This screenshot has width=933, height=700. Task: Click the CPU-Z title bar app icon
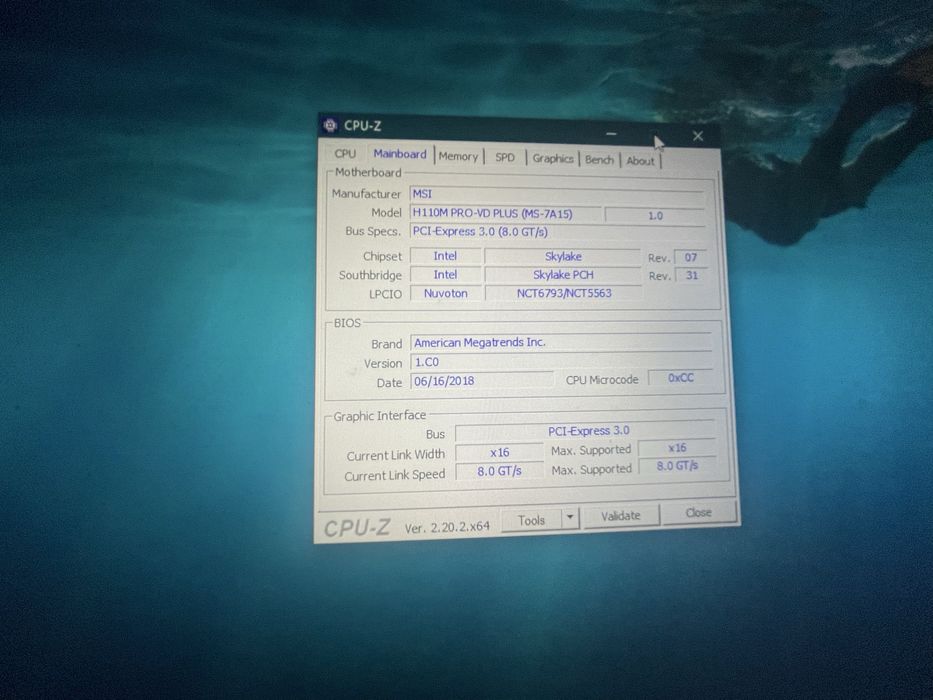[x=330, y=125]
